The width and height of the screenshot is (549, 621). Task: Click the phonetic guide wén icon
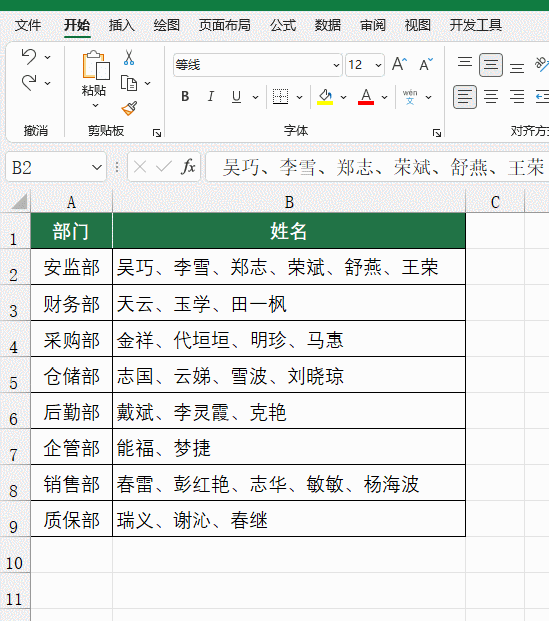tap(410, 97)
